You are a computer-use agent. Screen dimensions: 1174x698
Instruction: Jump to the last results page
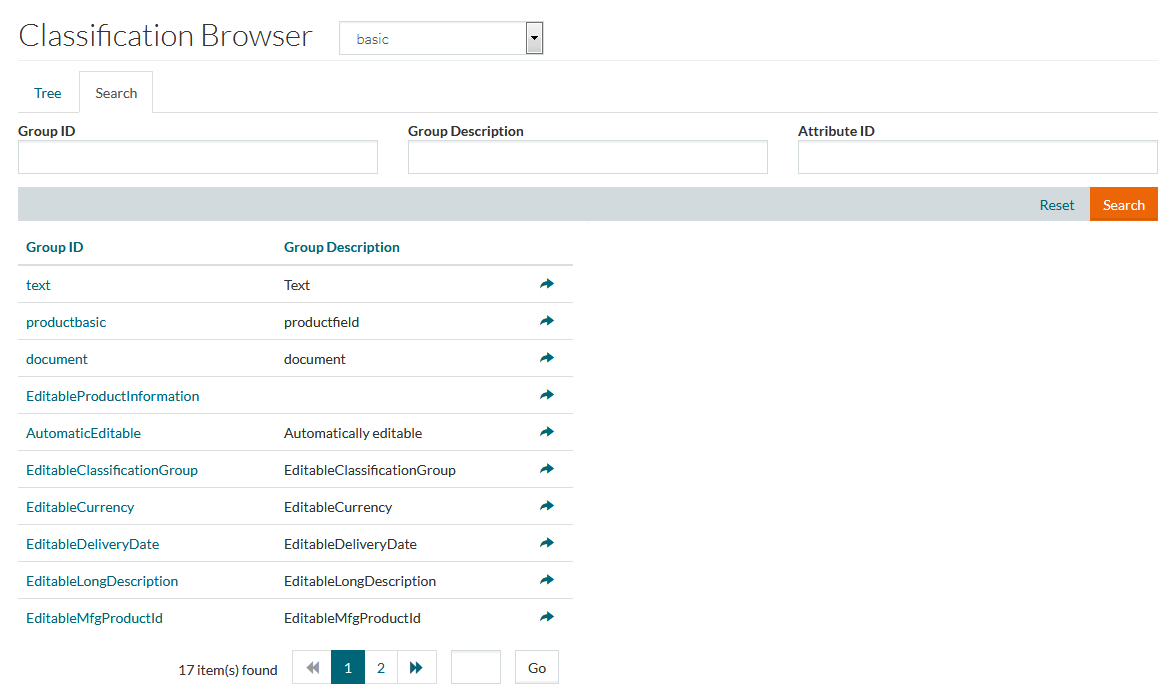click(417, 668)
